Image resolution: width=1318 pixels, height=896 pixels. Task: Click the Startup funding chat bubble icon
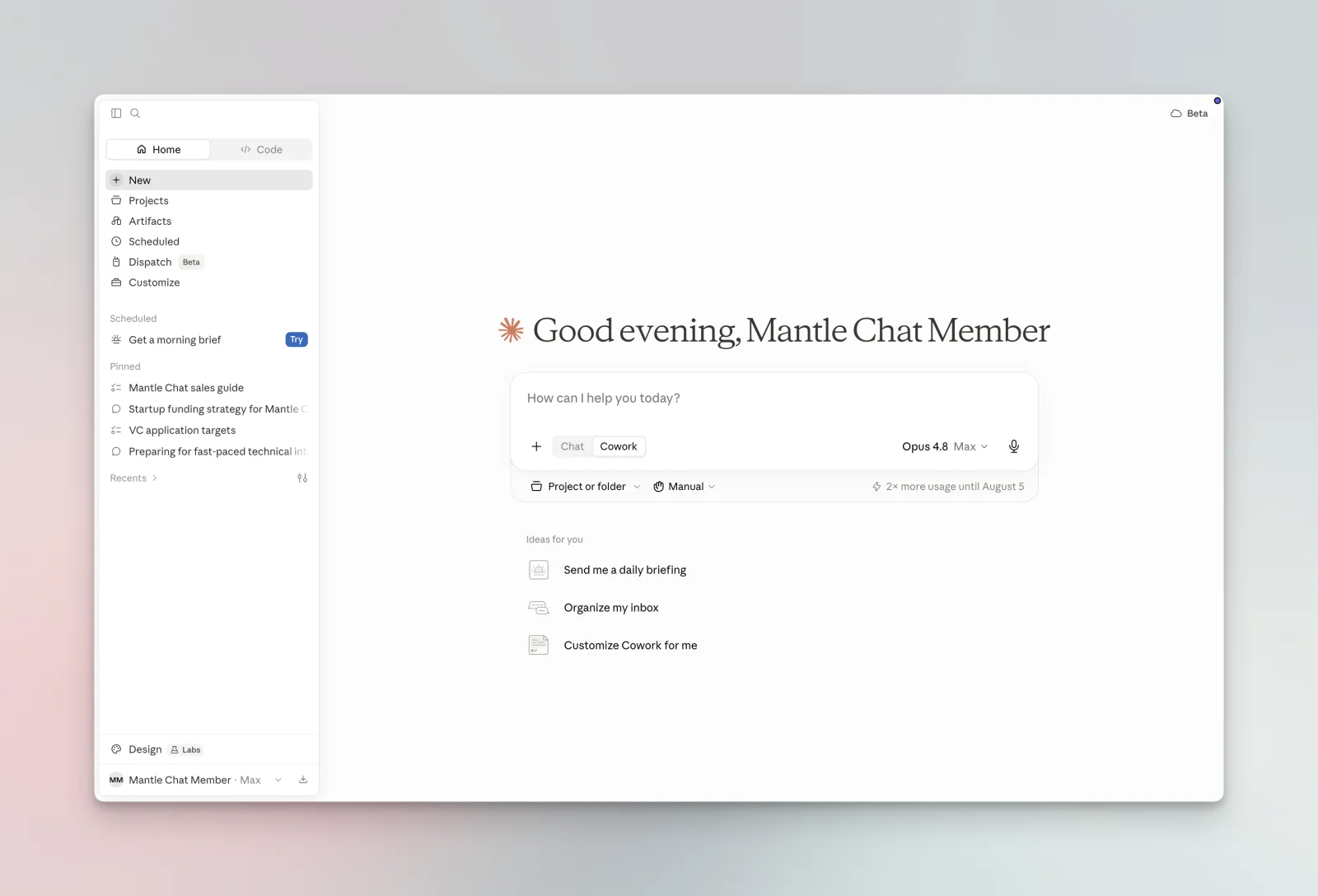[x=116, y=409]
